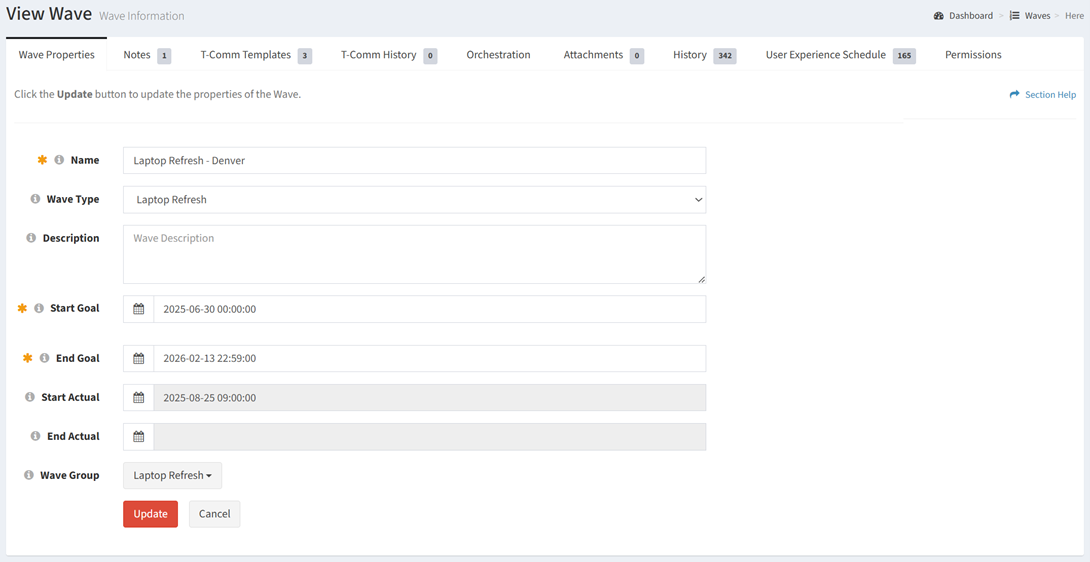Click the Start Actual calendar icon

[139, 397]
